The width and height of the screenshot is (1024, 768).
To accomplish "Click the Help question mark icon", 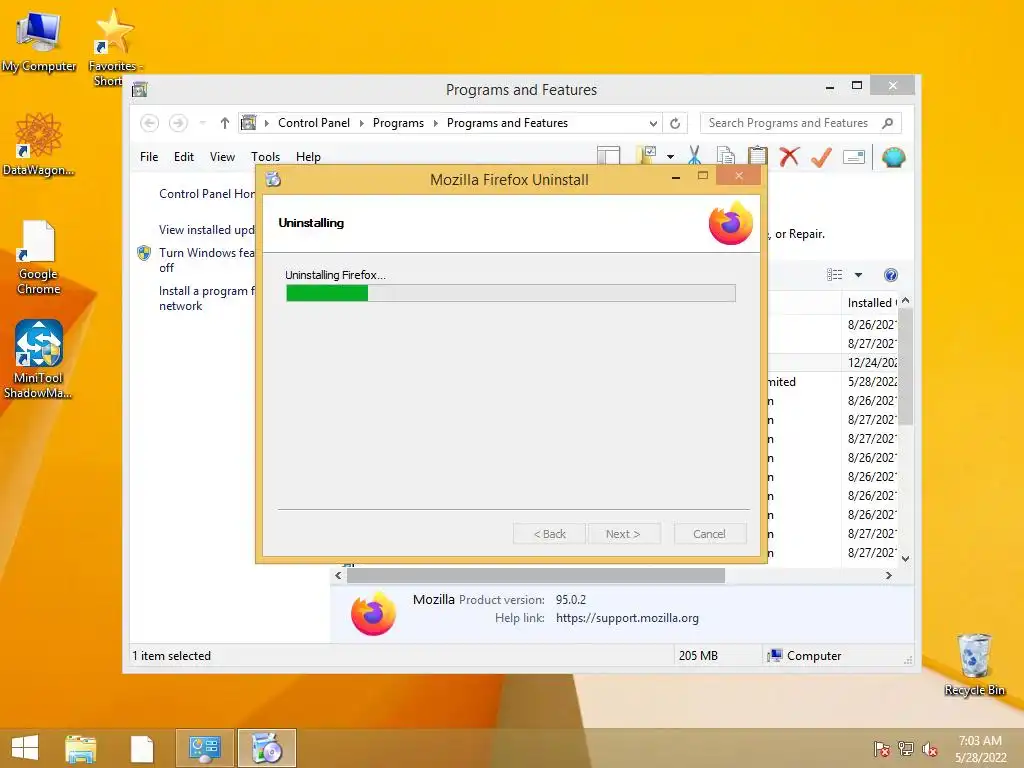I will 891,275.
